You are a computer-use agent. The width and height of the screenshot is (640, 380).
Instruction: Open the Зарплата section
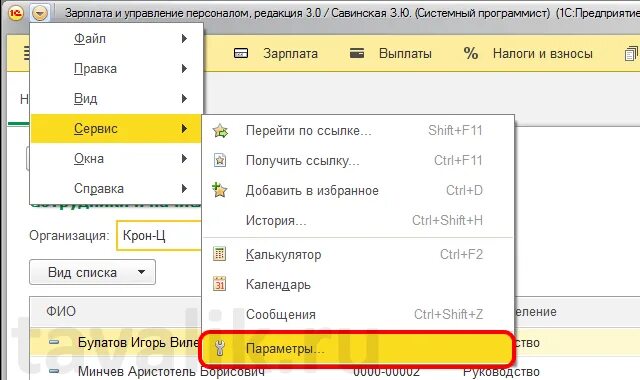click(x=290, y=53)
